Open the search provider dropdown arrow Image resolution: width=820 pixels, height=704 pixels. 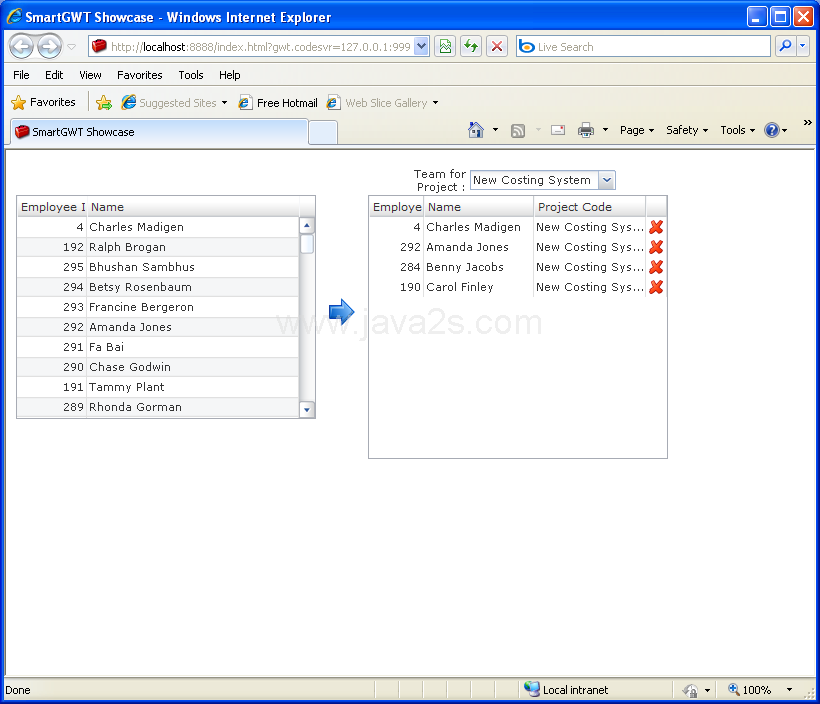803,47
